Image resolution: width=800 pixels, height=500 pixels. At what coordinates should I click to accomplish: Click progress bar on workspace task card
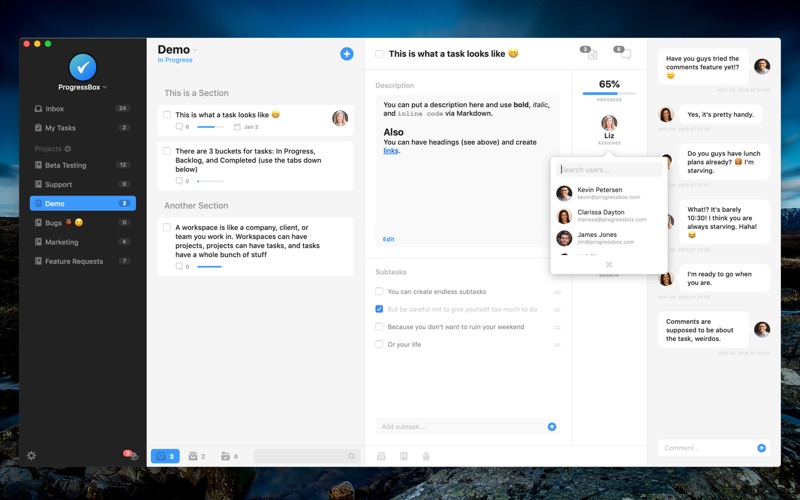pos(210,266)
